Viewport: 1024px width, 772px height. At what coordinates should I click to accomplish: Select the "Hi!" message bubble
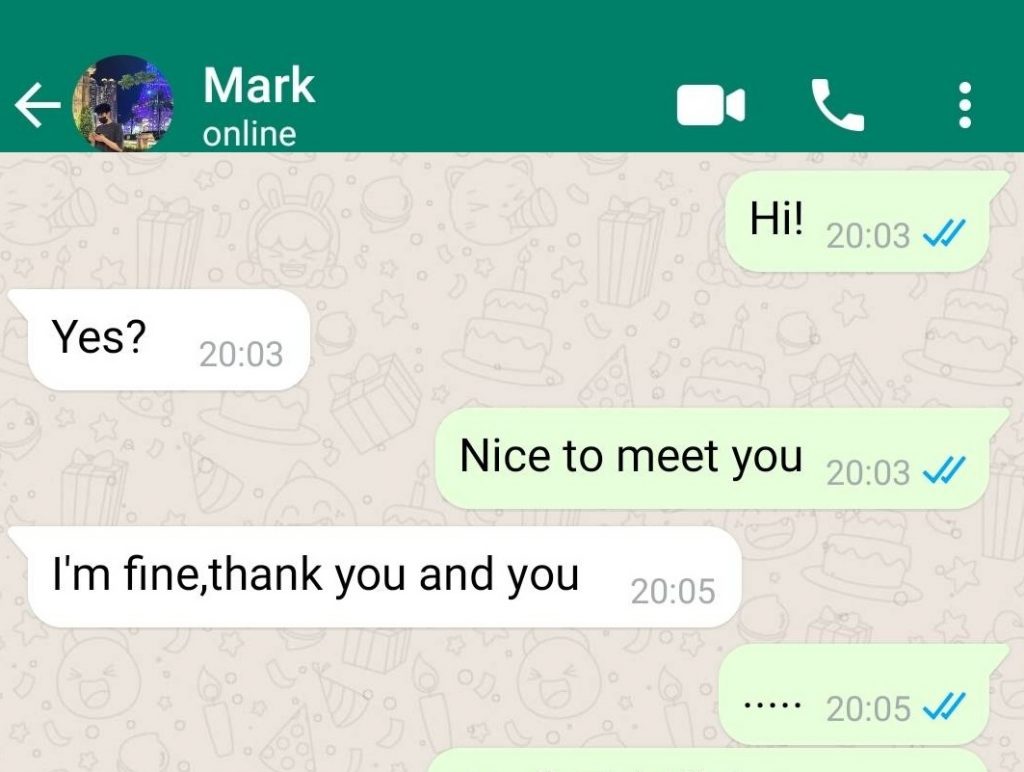coord(857,221)
